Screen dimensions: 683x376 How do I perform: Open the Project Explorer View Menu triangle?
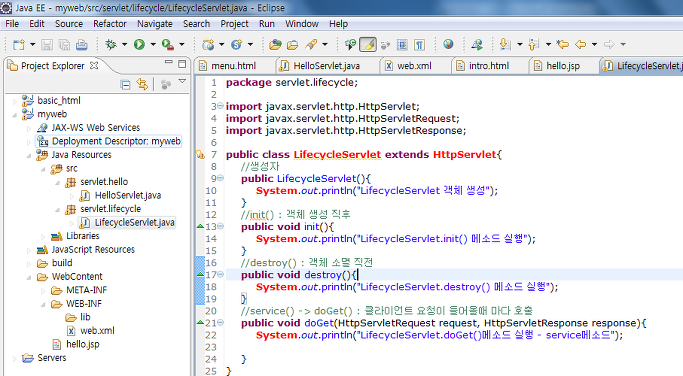click(182, 81)
